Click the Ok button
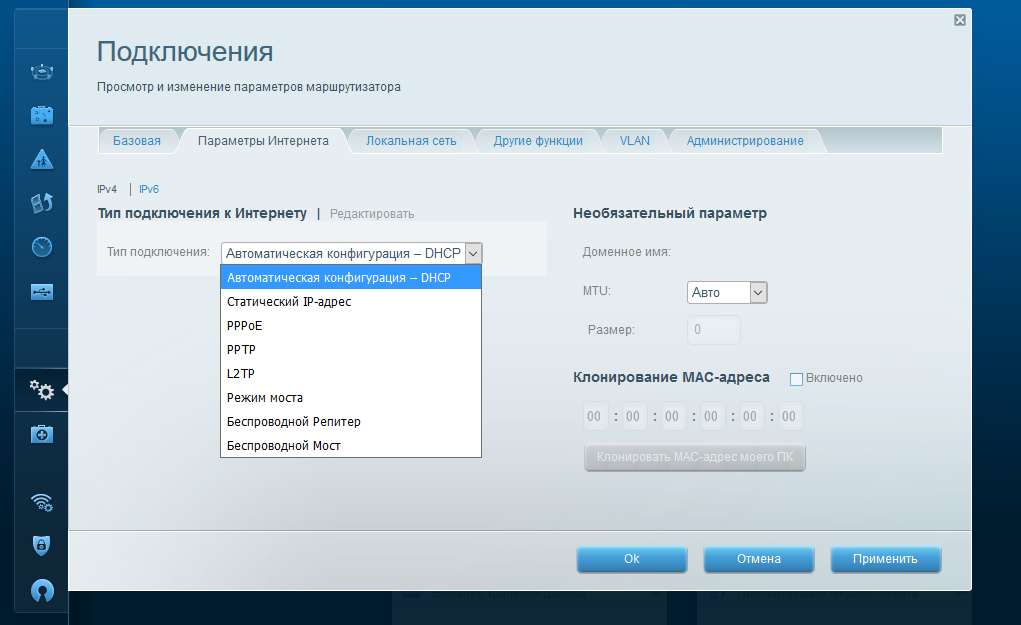Screen dimensions: 1021x625 coord(632,559)
